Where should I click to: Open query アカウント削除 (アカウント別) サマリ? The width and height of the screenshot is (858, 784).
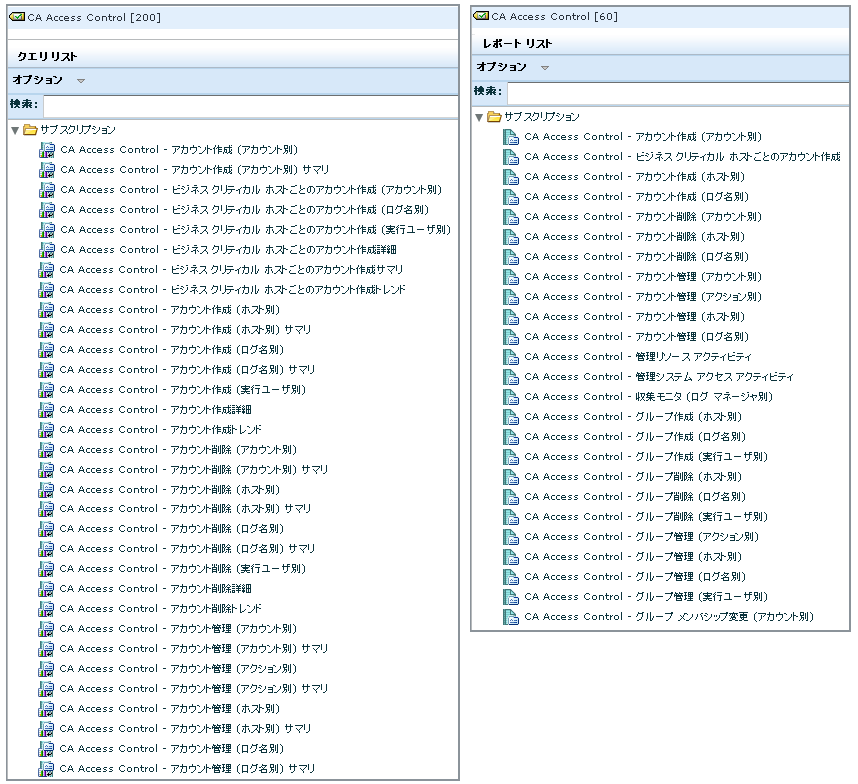click(x=194, y=469)
